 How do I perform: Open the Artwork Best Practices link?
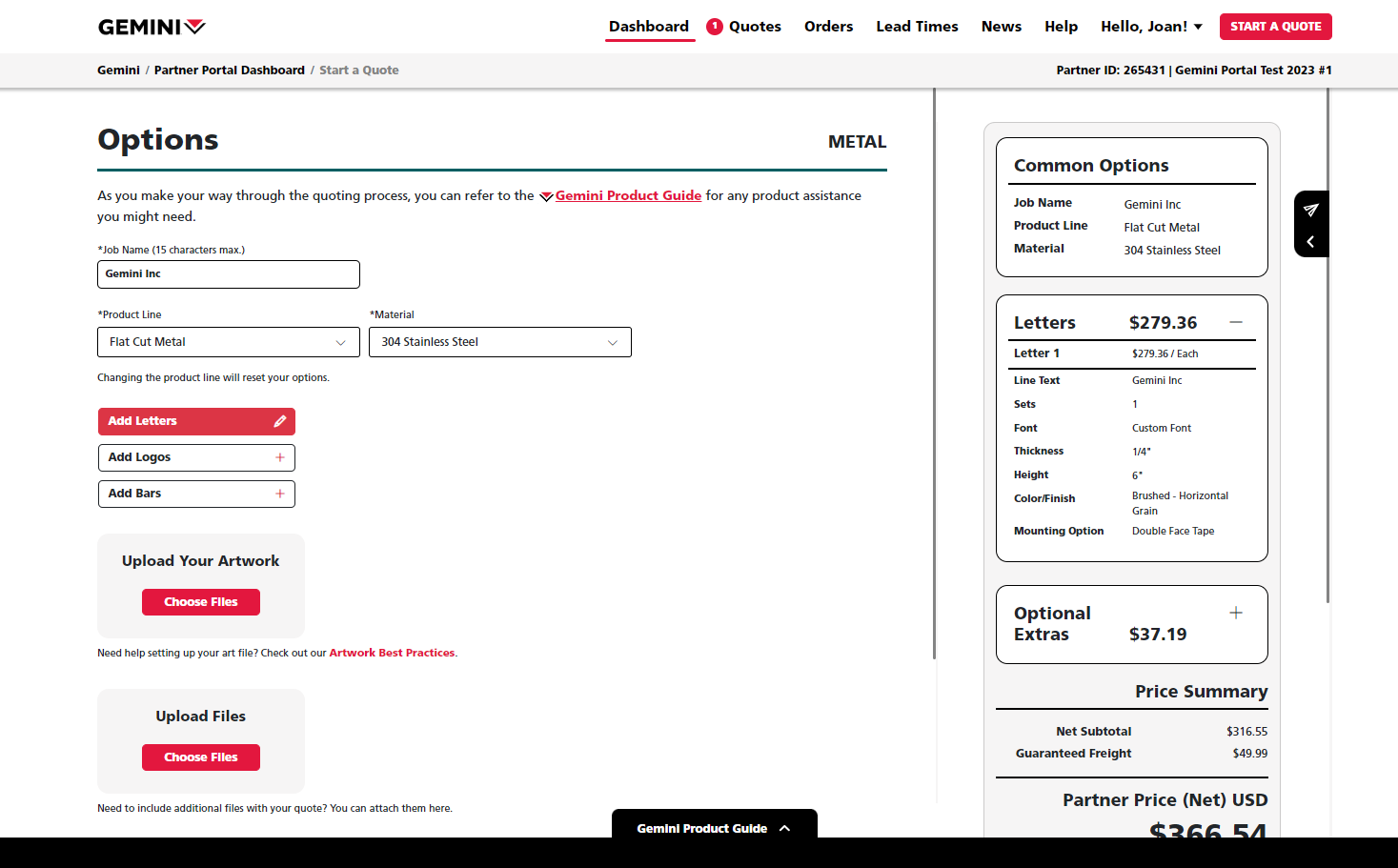point(392,653)
